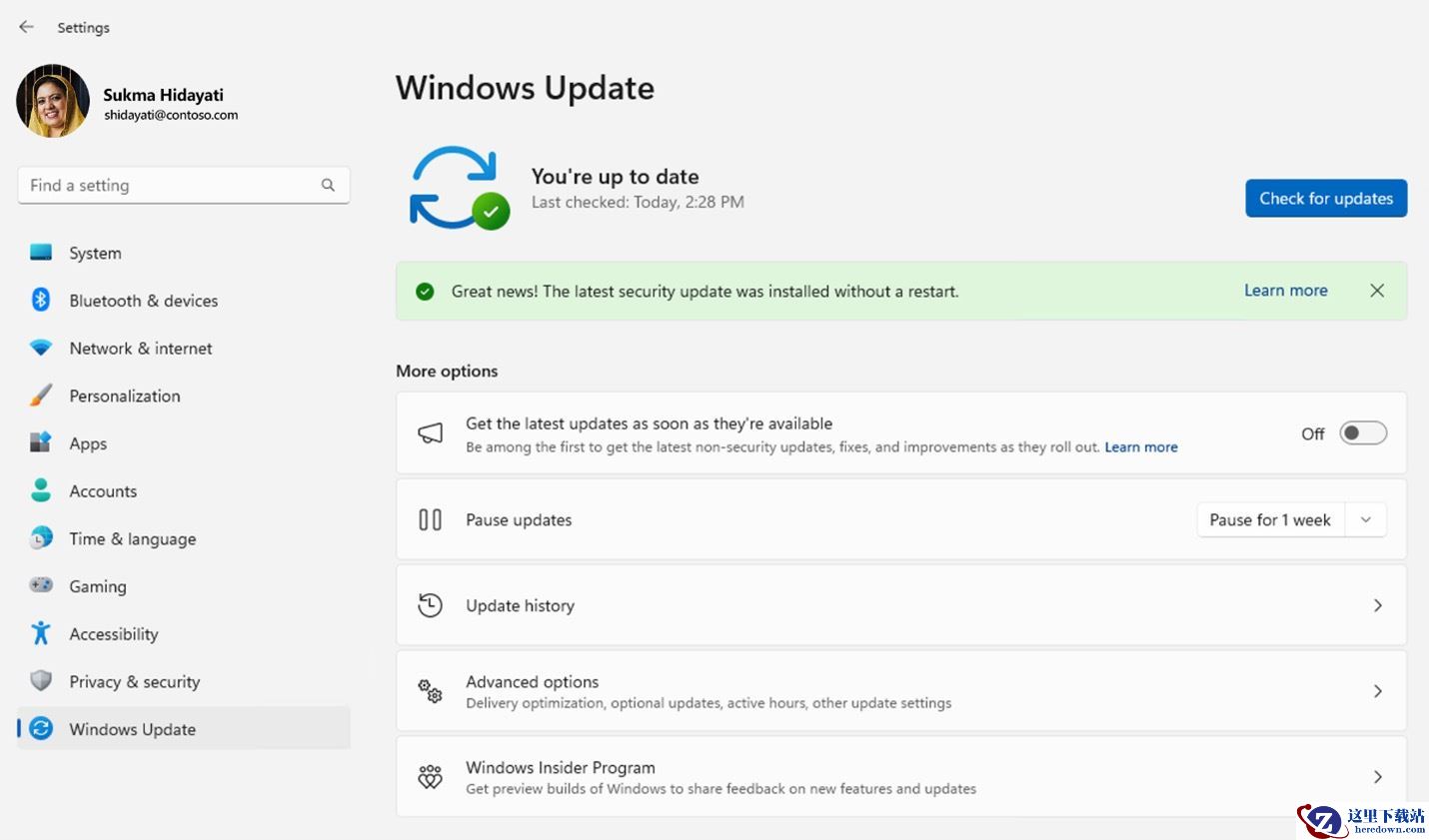
Task: Click the back arrow beside Settings
Action: (x=27, y=27)
